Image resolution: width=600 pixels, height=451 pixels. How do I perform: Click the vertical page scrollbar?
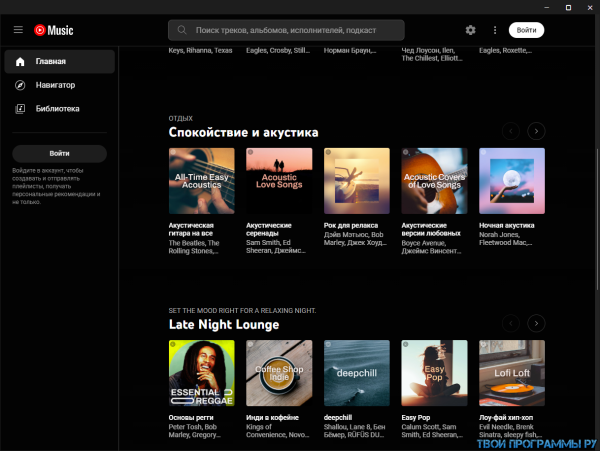click(597, 219)
